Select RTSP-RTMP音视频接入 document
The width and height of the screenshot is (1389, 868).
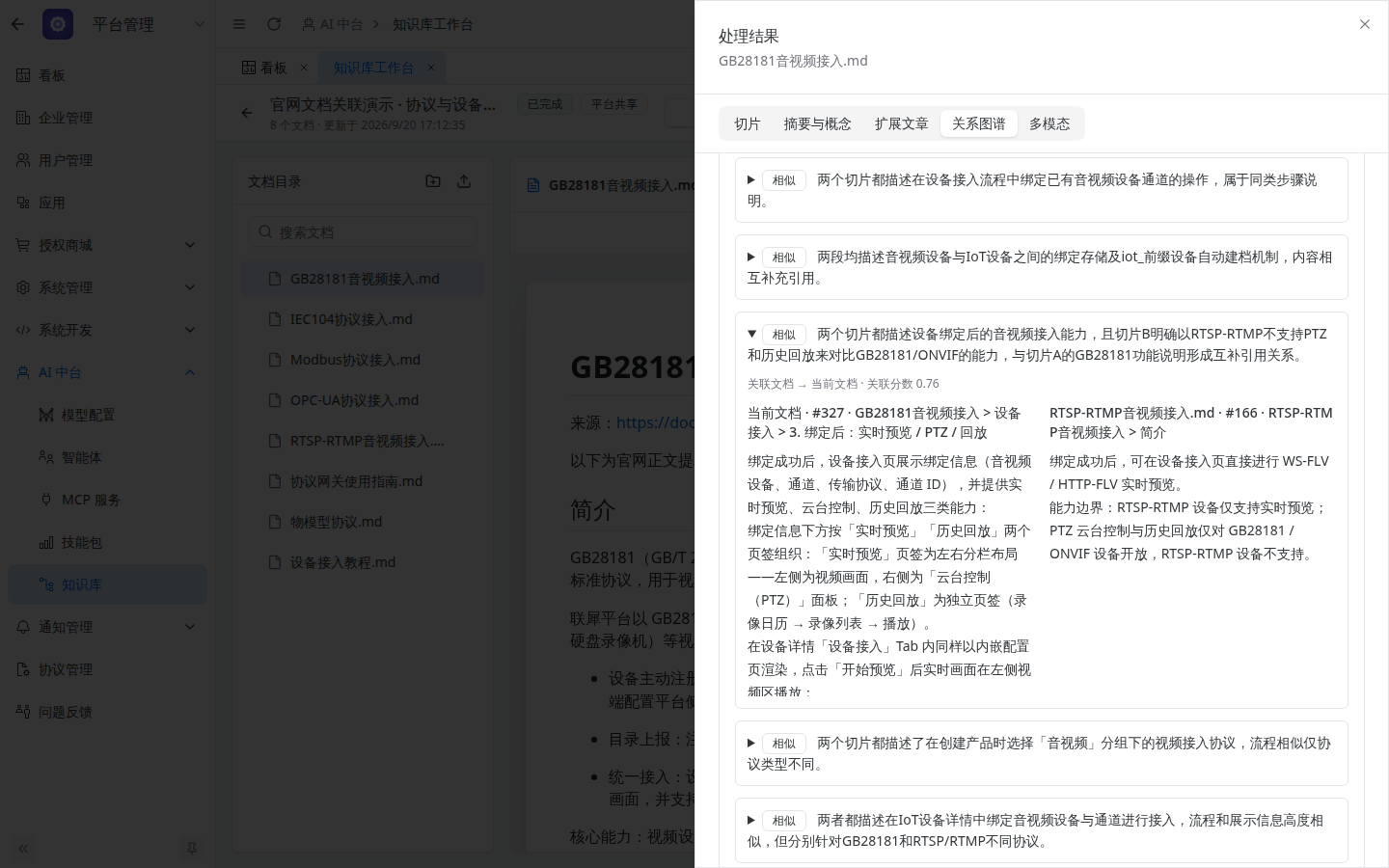pyautogui.click(x=363, y=441)
